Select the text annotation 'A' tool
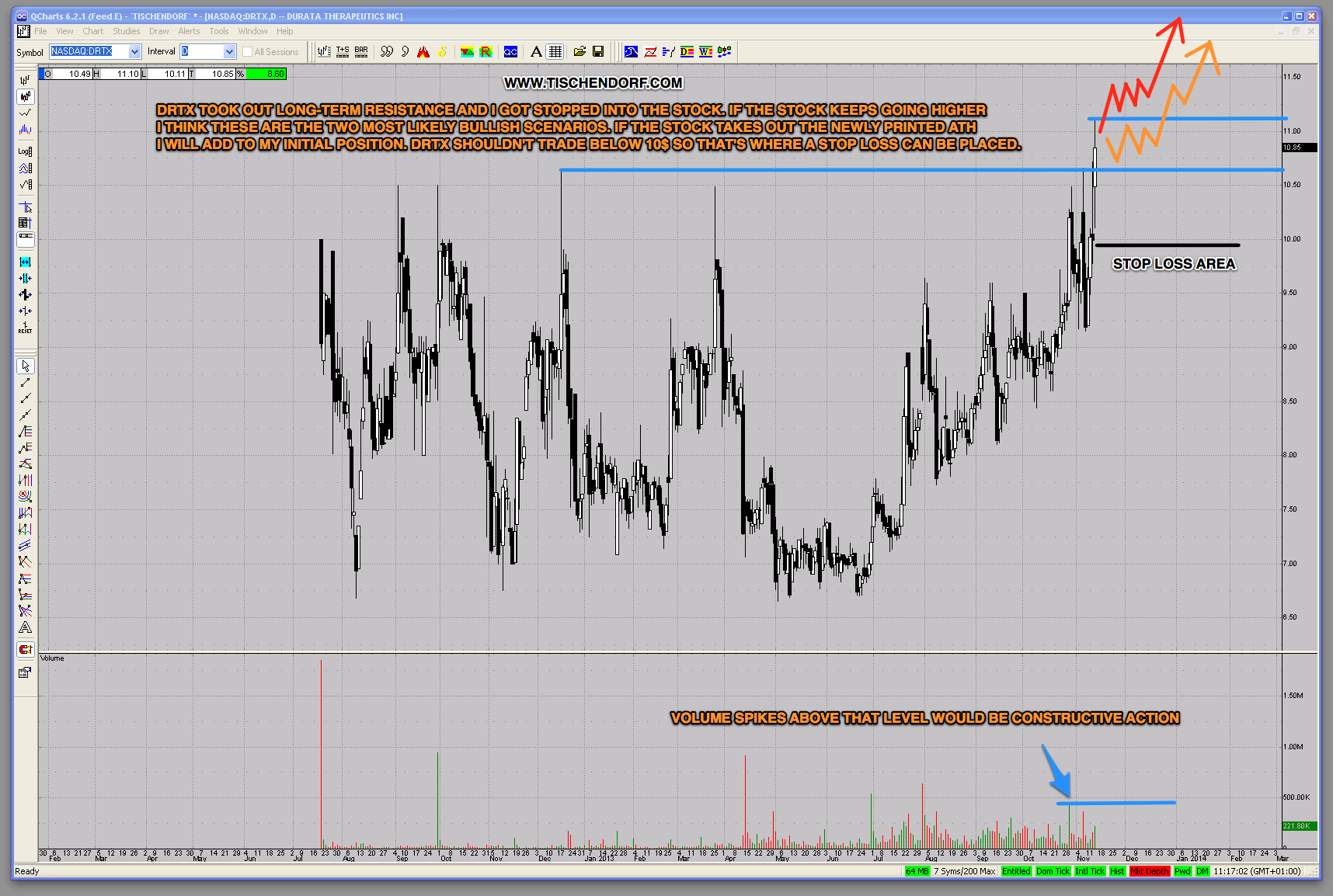Image resolution: width=1333 pixels, height=896 pixels. tap(536, 52)
